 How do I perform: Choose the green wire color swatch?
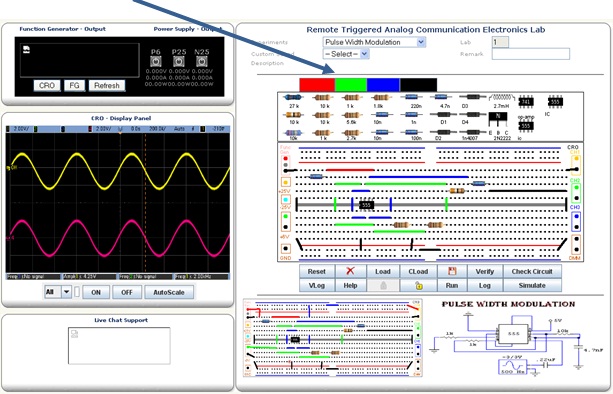coord(351,85)
